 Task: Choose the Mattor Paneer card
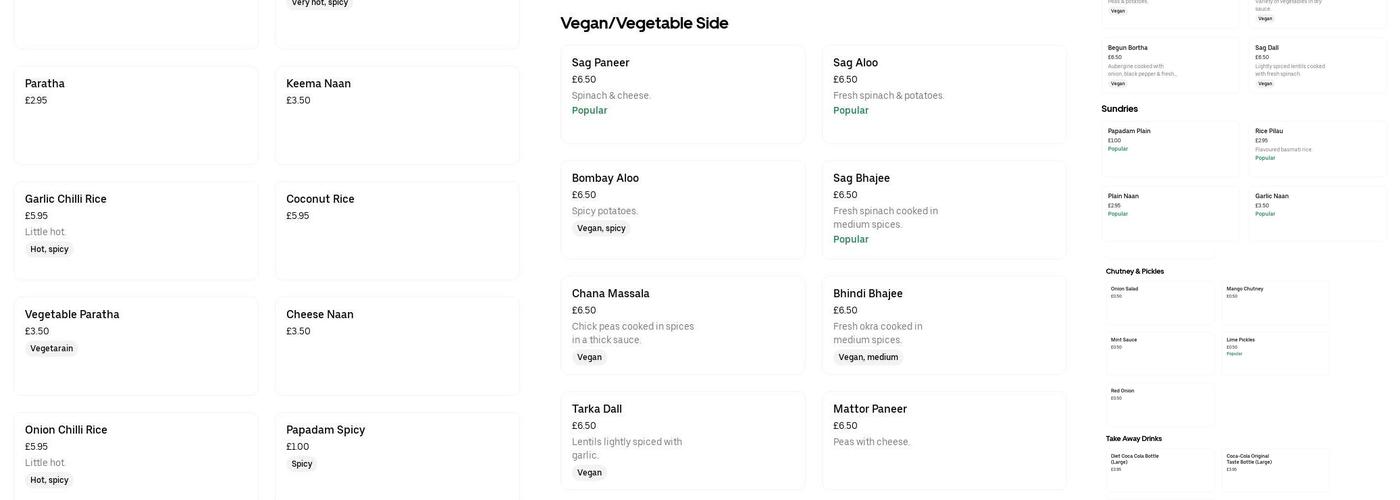pyautogui.click(x=944, y=440)
